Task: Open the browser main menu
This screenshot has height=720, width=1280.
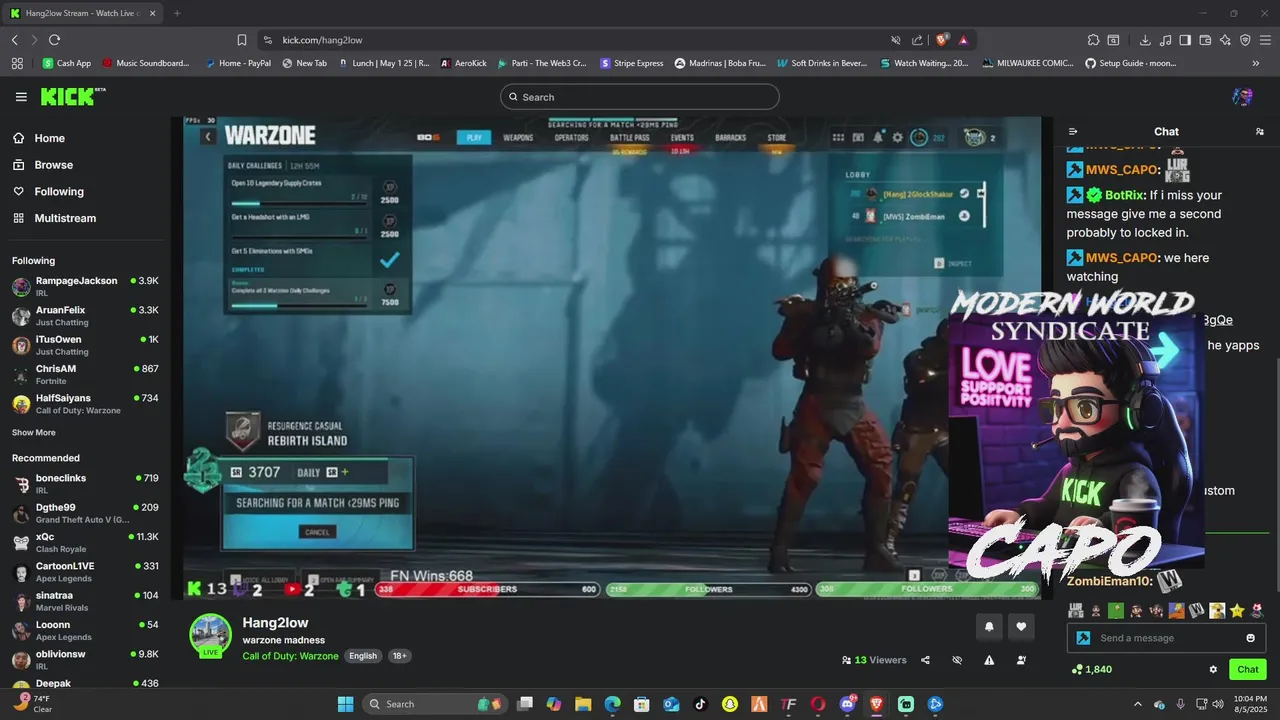Action: (x=1265, y=40)
